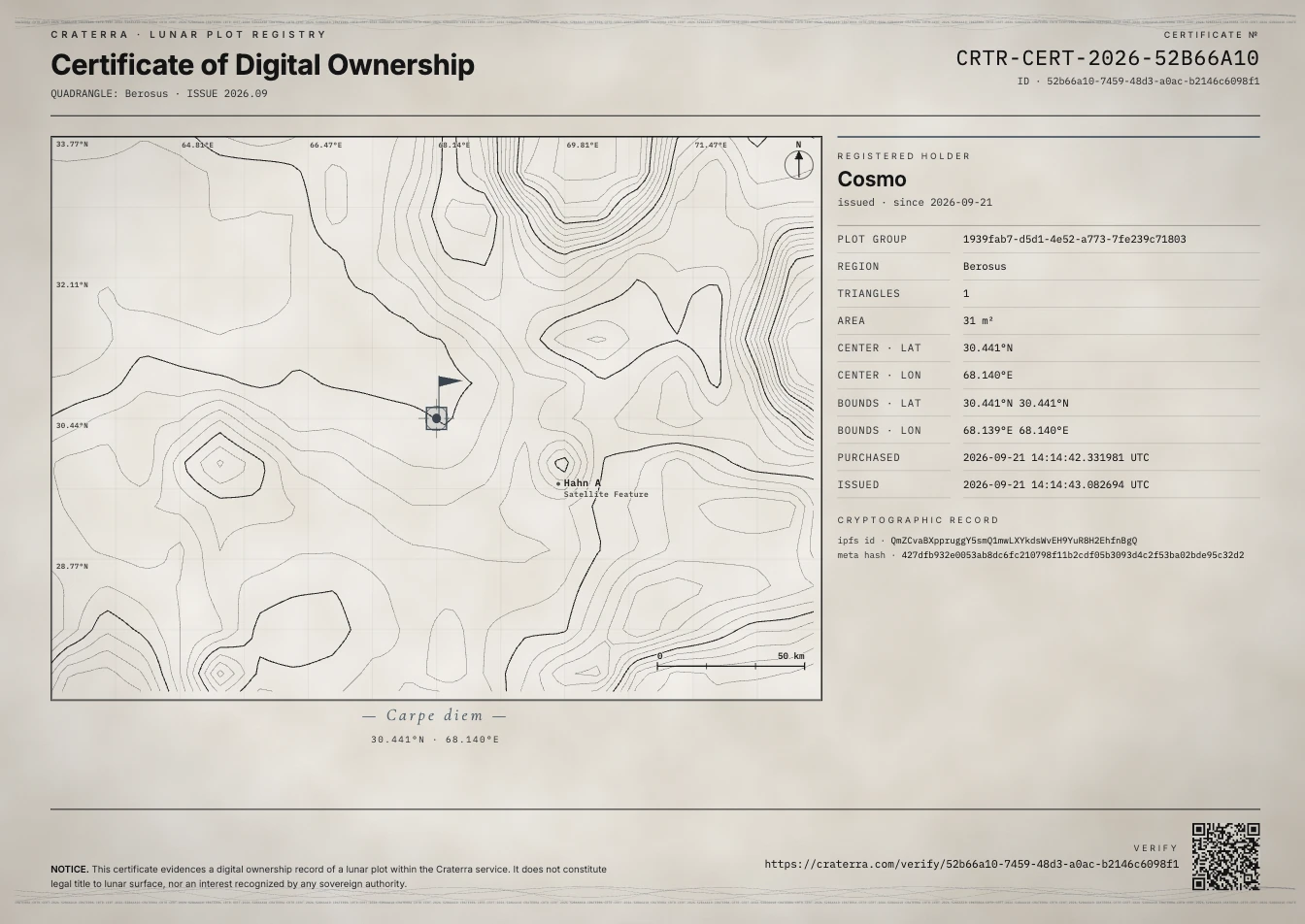Image resolution: width=1305 pixels, height=924 pixels.
Task: Select the plot group UUID value
Action: tap(1074, 239)
